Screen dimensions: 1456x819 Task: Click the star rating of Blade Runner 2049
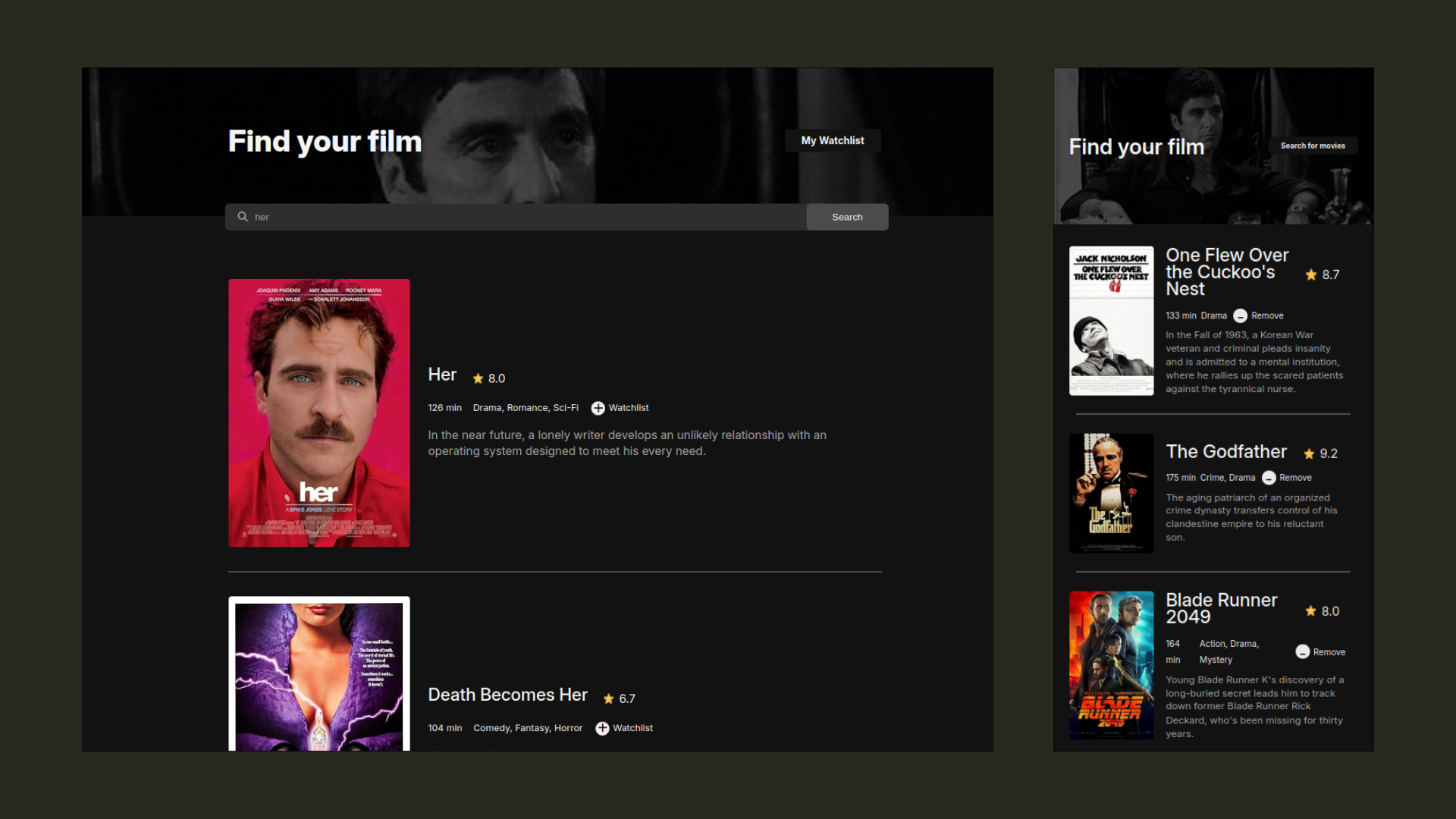coord(1310,611)
